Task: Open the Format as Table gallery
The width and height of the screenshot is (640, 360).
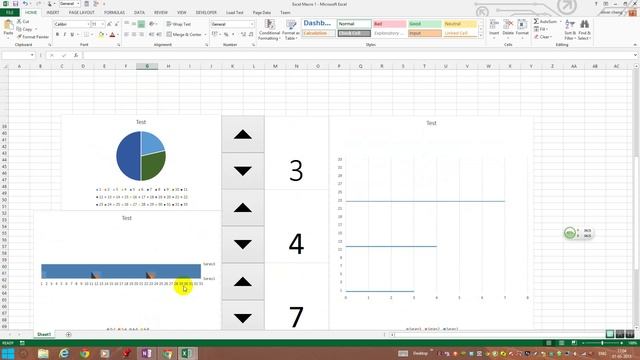Action: point(291,30)
